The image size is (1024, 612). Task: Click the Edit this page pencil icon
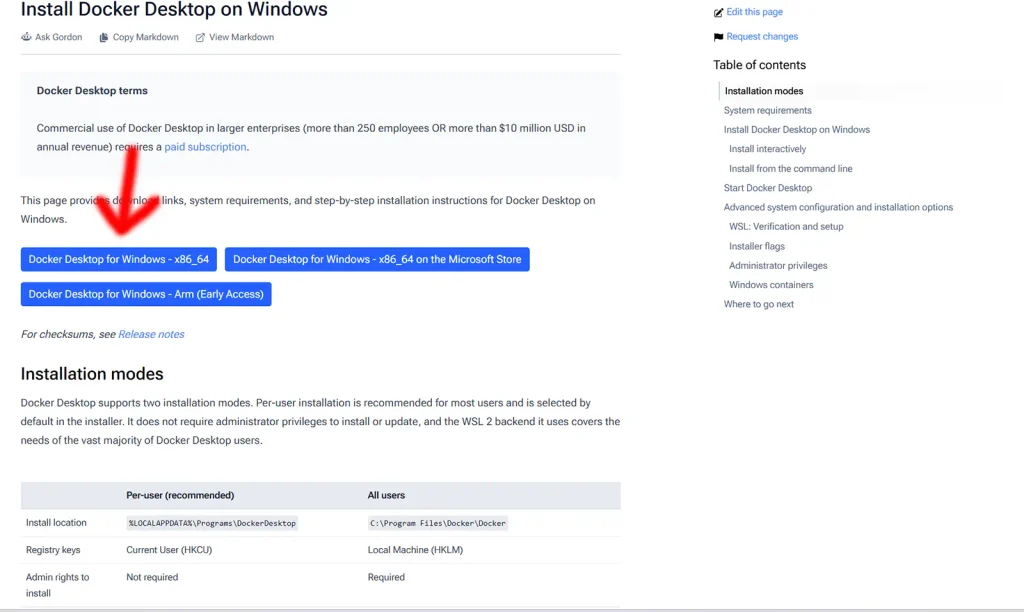pyautogui.click(x=718, y=12)
